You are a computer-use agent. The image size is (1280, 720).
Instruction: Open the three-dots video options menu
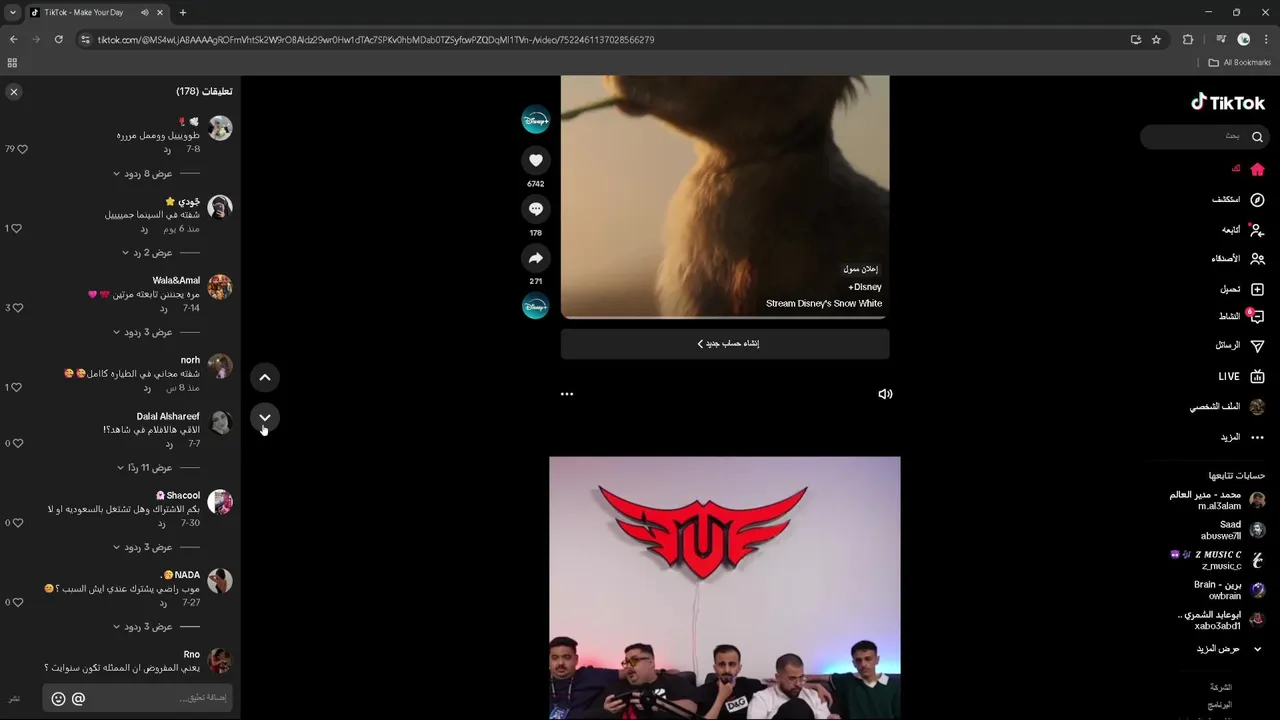[x=567, y=394]
